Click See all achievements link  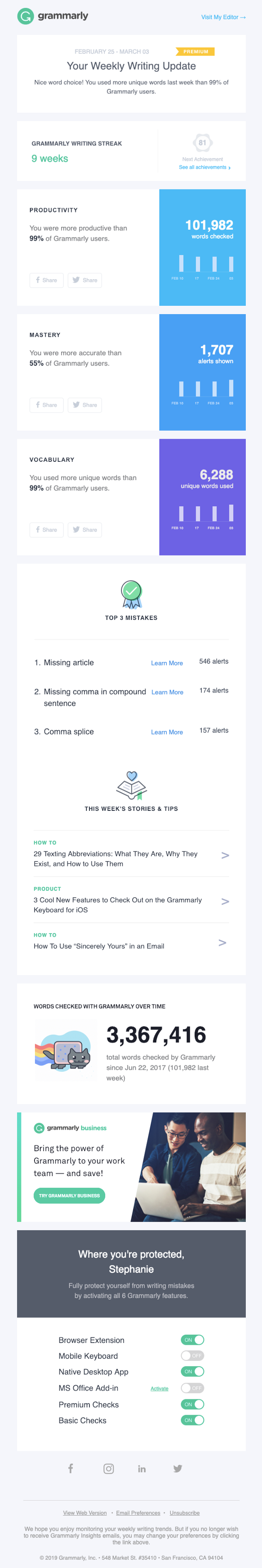[x=205, y=167]
